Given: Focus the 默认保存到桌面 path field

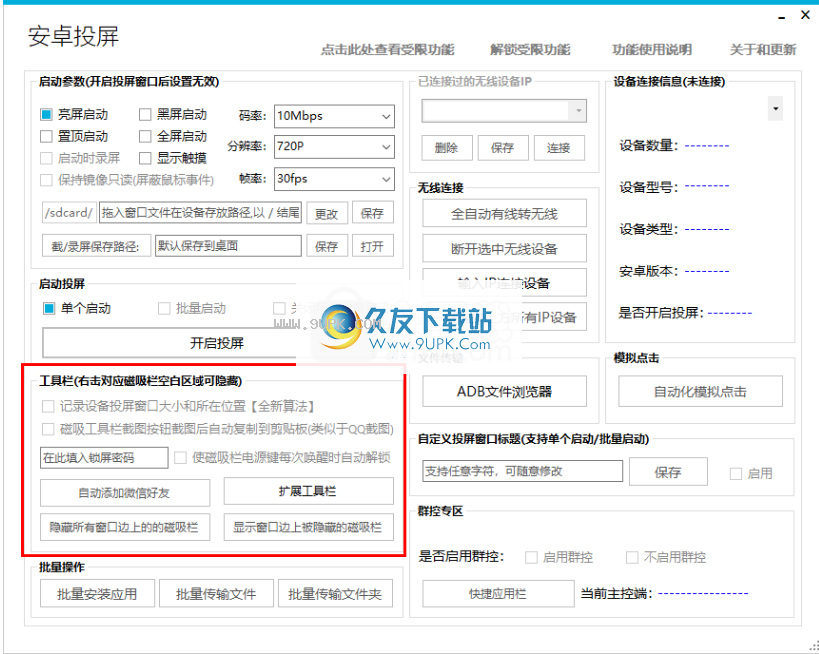Looking at the screenshot, I should pyautogui.click(x=228, y=246).
